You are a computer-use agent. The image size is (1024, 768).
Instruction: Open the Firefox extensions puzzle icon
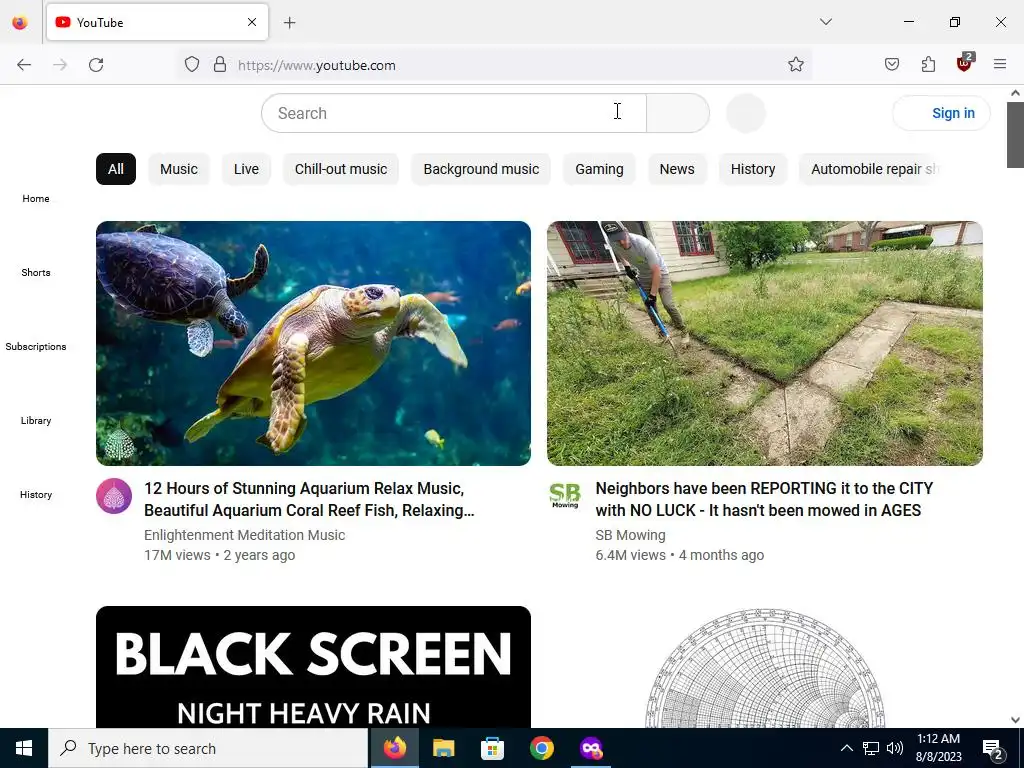pos(928,64)
